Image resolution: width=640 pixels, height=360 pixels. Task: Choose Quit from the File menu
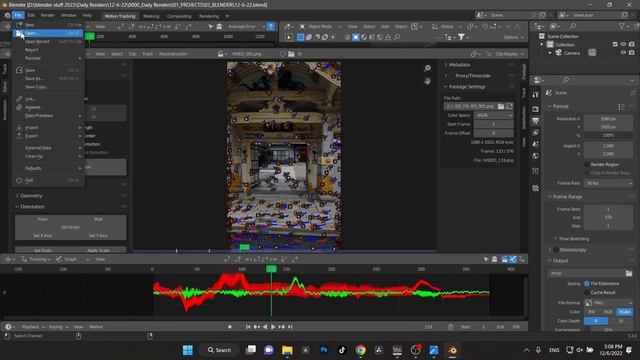(x=48, y=180)
